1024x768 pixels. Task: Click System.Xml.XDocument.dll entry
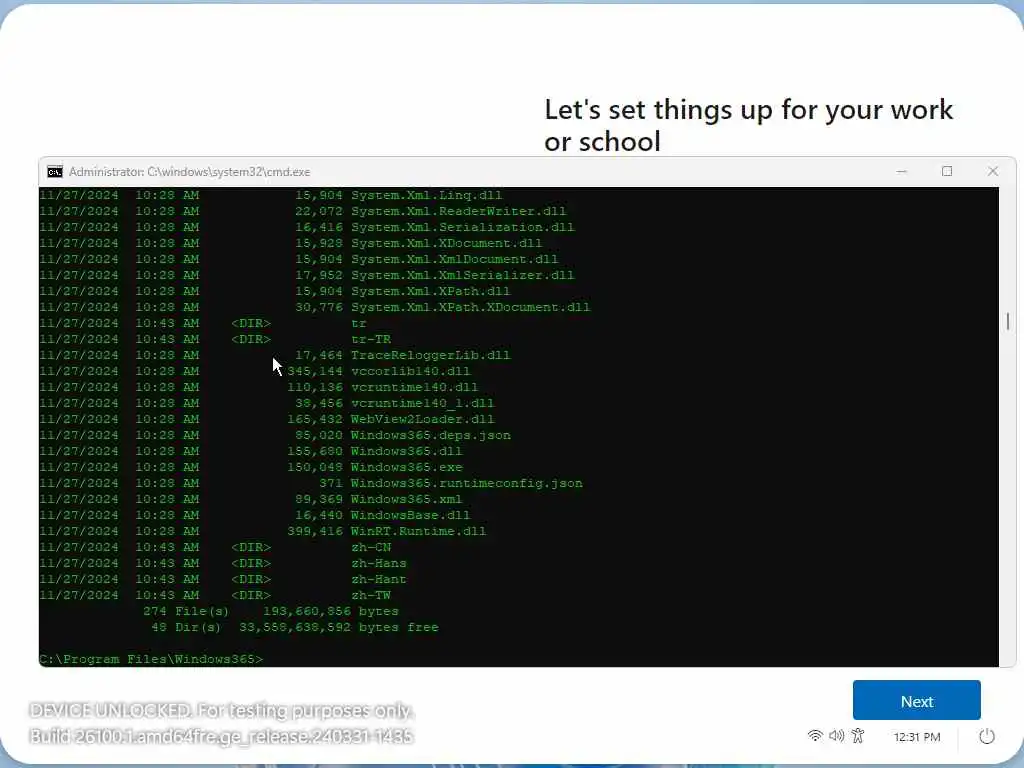coord(446,243)
